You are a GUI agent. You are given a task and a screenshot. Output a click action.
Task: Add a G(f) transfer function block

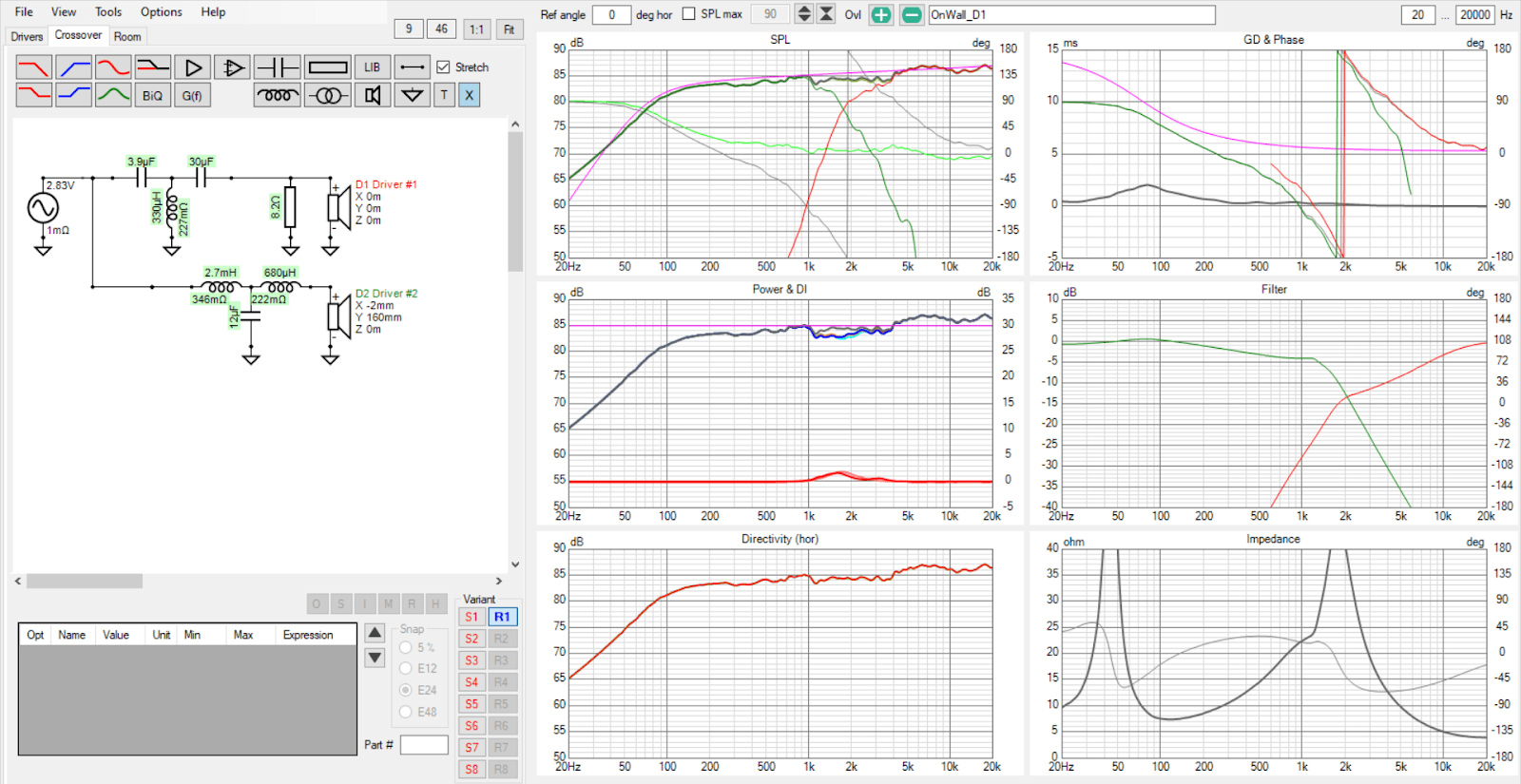(x=192, y=95)
